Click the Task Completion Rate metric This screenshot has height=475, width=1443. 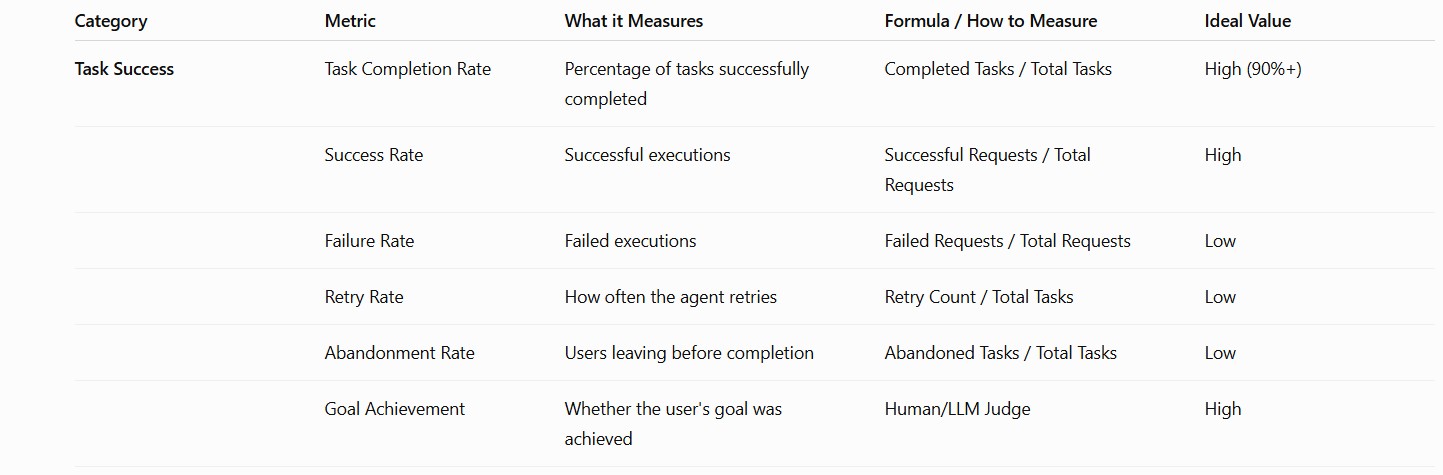click(x=408, y=69)
